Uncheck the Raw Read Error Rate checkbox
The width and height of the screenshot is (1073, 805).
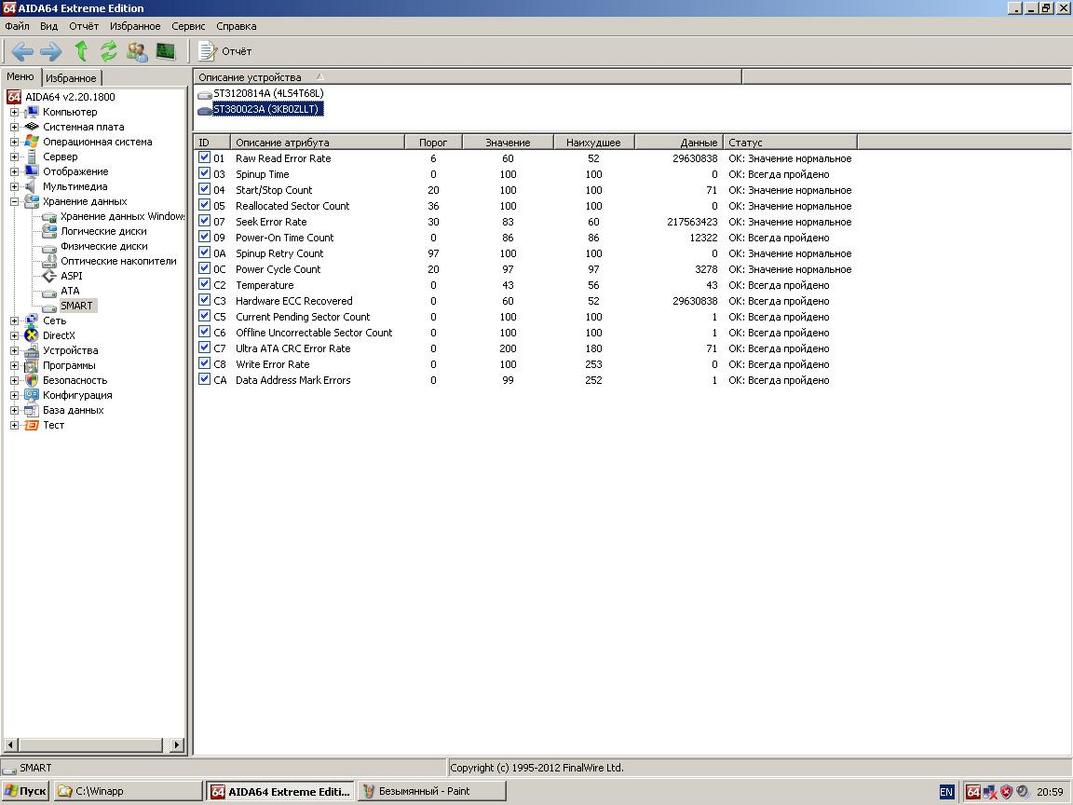coord(204,157)
